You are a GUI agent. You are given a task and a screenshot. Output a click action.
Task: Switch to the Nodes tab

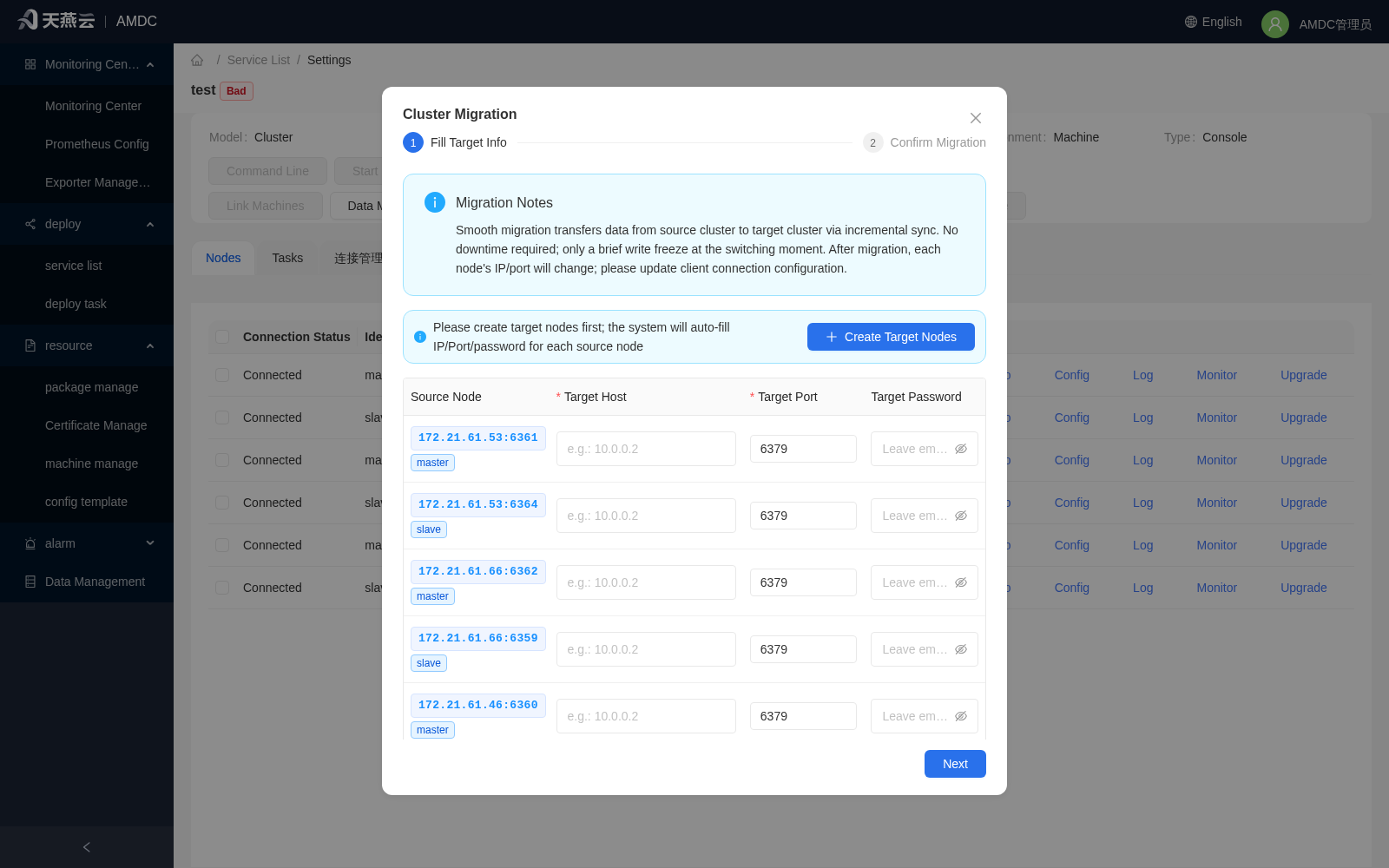[223, 258]
